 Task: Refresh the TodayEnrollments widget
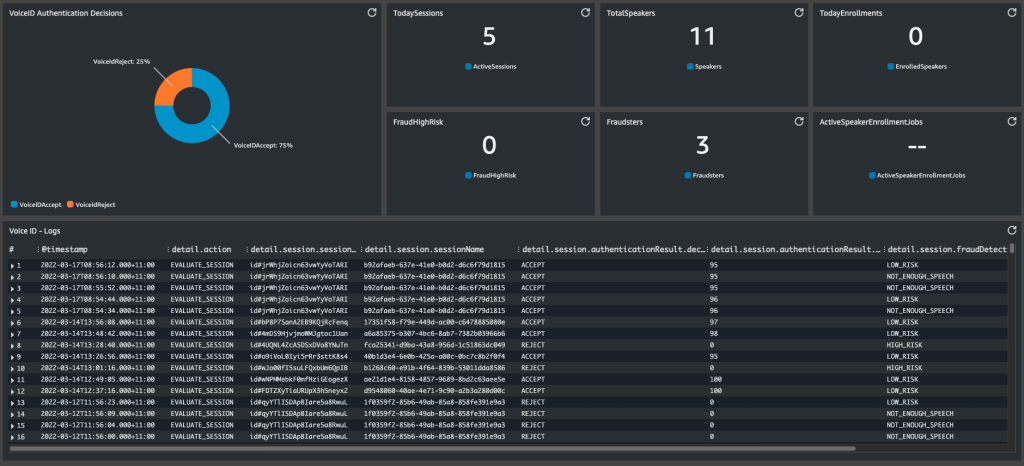click(1010, 12)
